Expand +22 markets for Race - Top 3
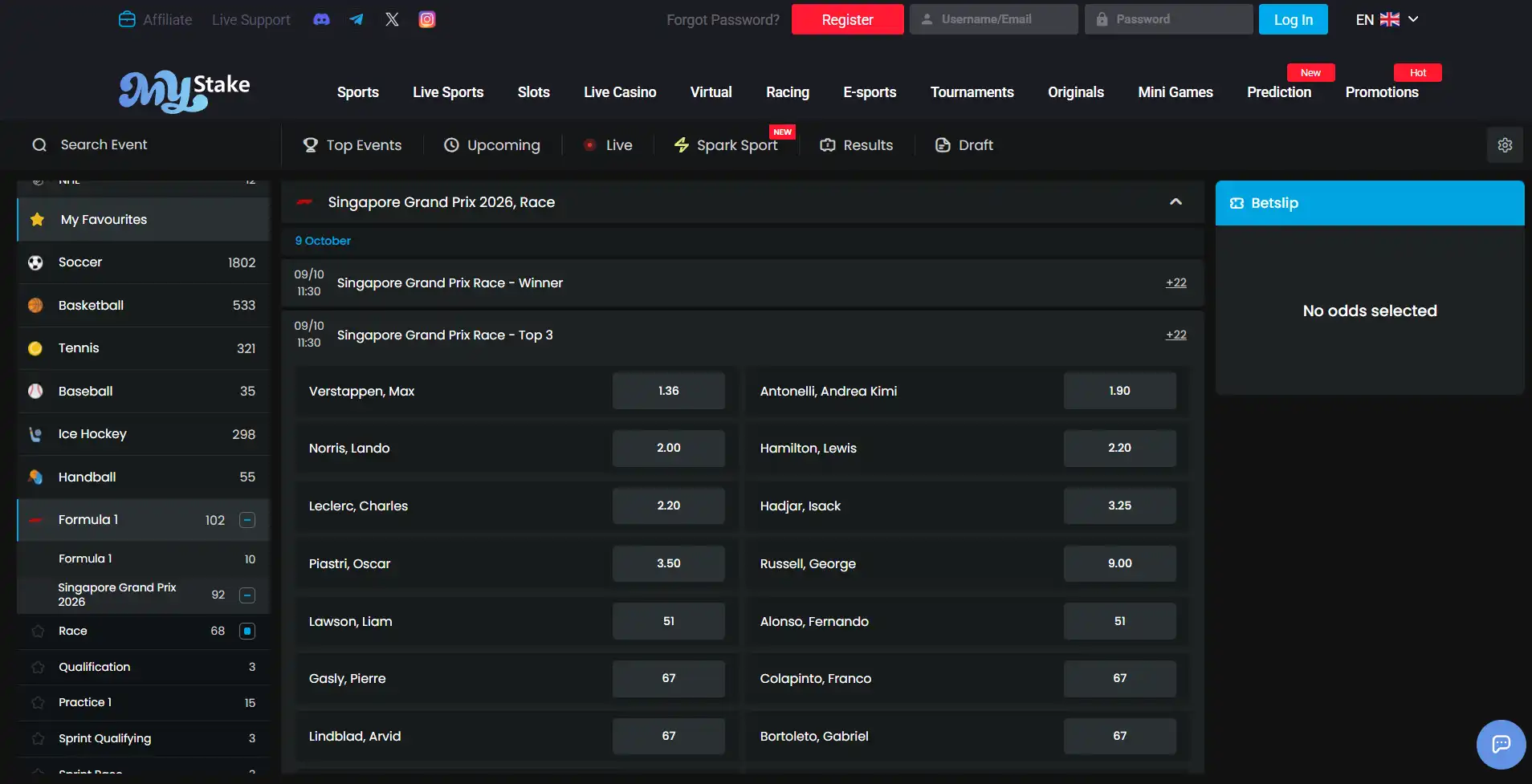Screen dimensions: 1532x784 coord(1175,335)
